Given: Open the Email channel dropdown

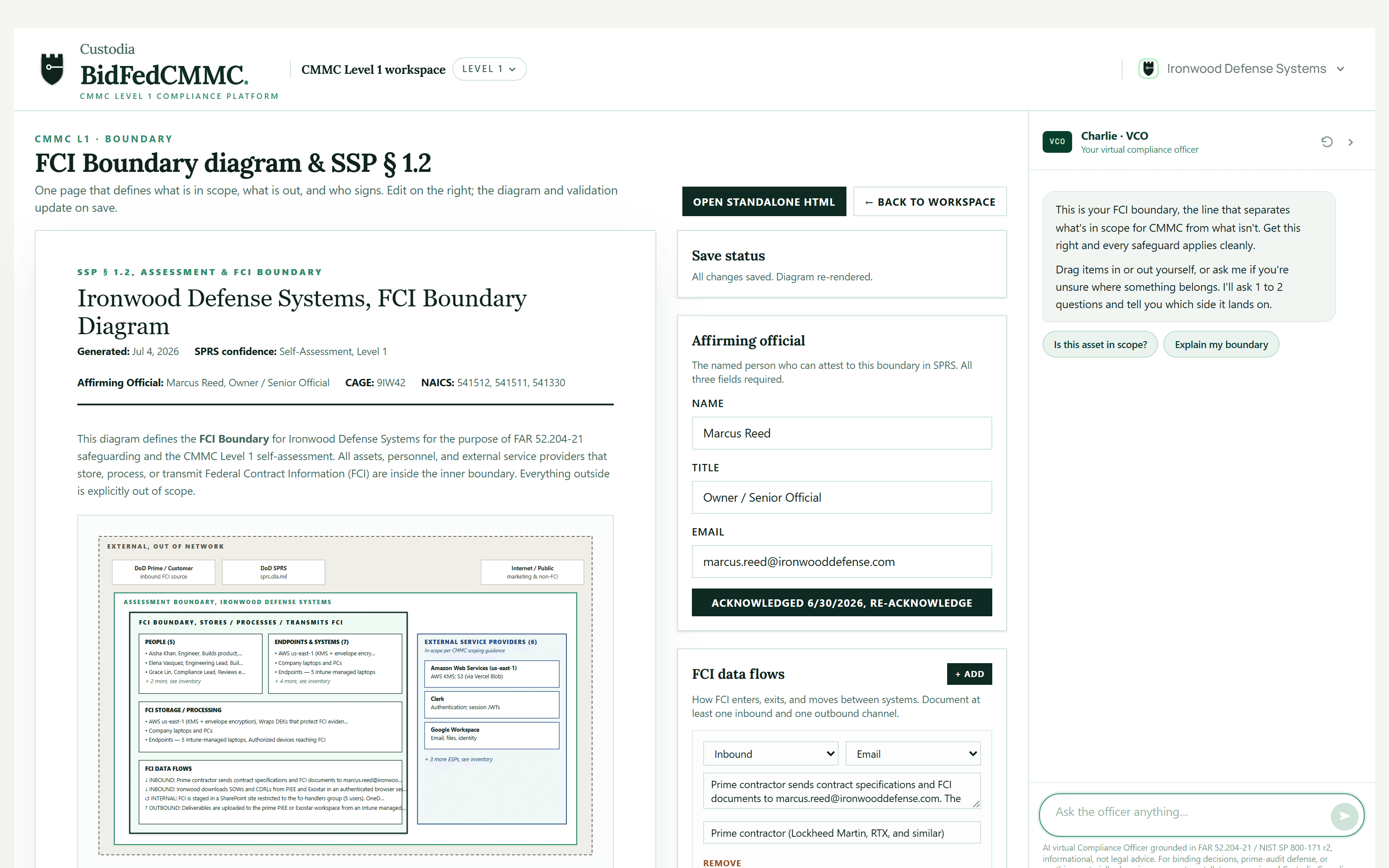Looking at the screenshot, I should (x=912, y=754).
